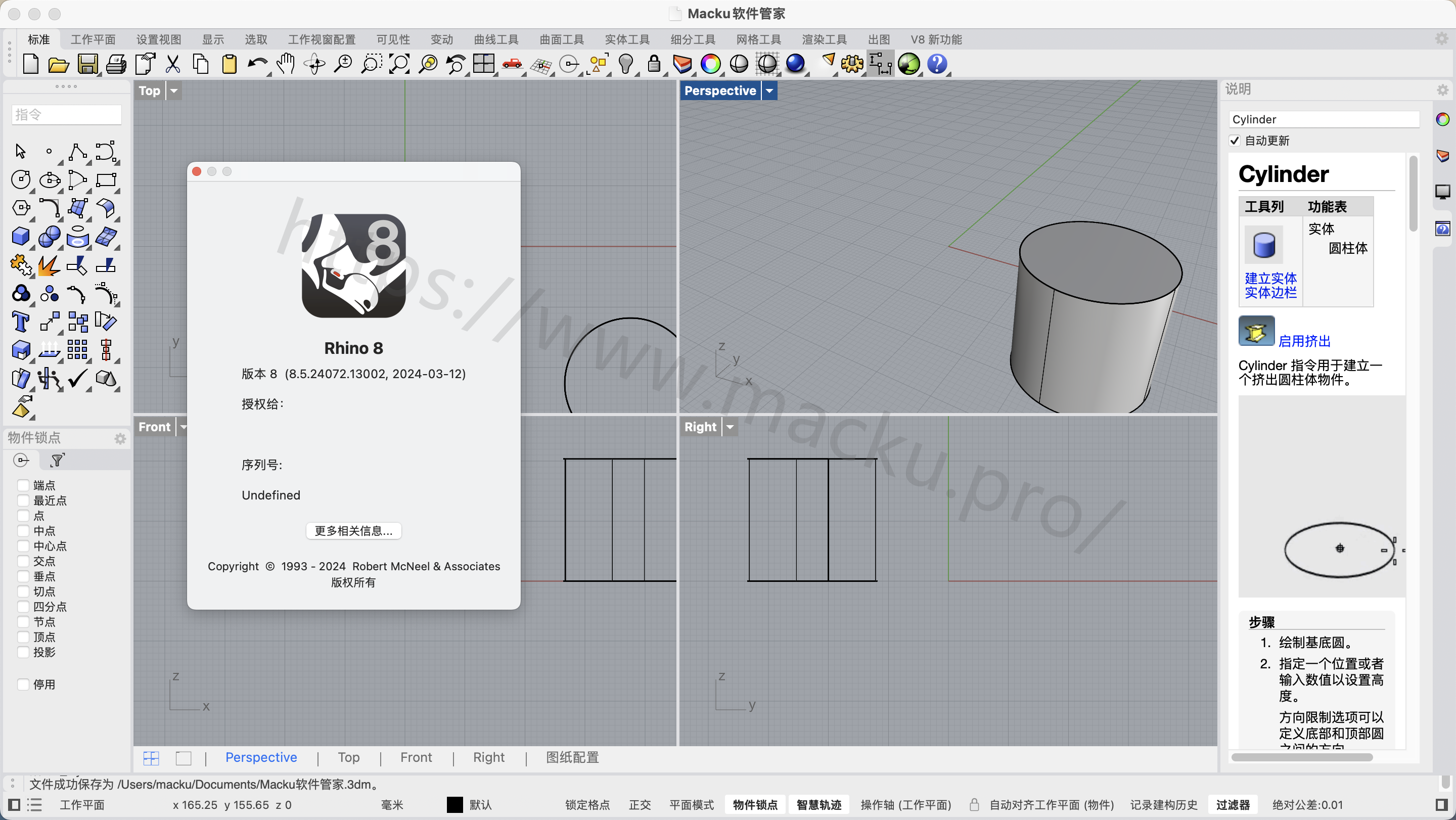Open the 工作平面 toolbar tab

tap(93, 39)
